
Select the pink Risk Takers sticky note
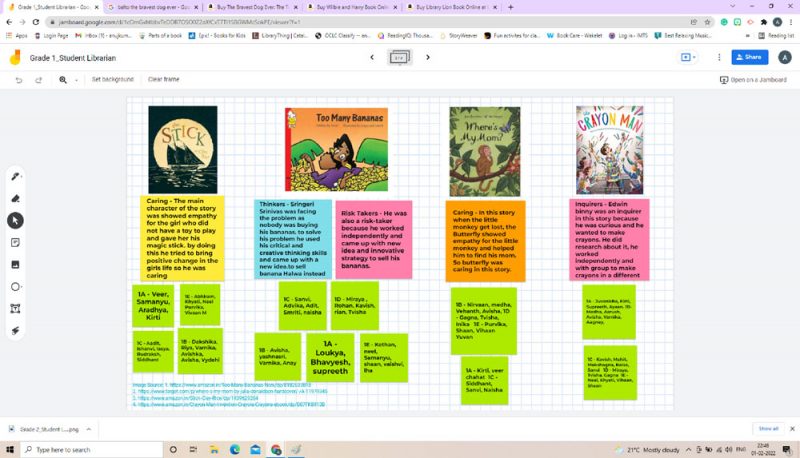373,240
